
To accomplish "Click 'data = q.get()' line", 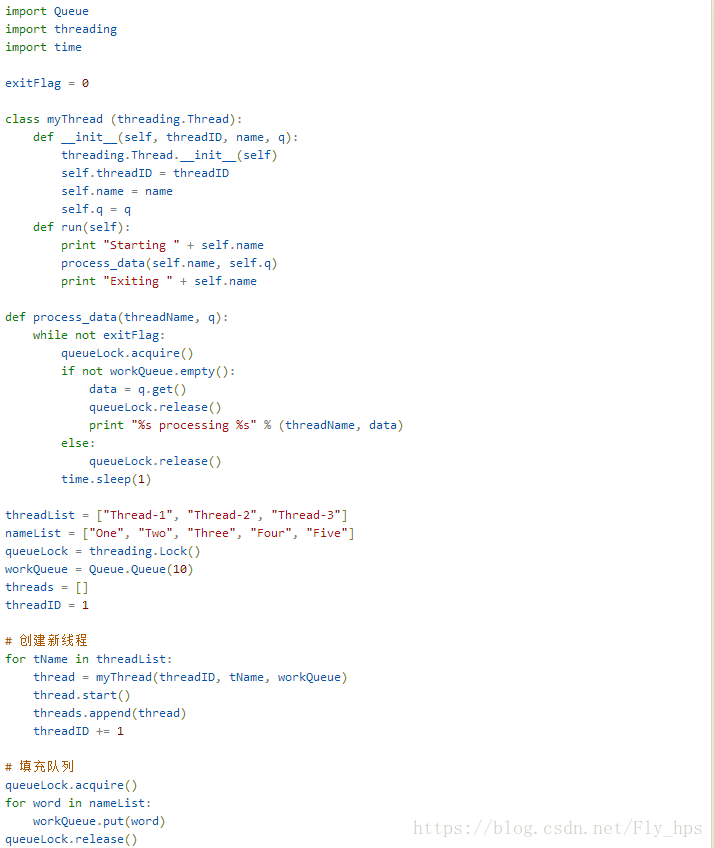I will pos(138,389).
